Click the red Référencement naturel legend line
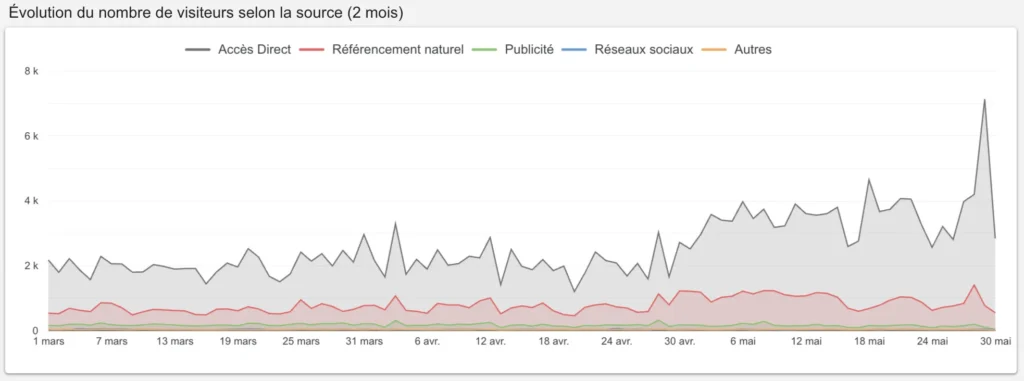The image size is (1024, 381). 312,50
